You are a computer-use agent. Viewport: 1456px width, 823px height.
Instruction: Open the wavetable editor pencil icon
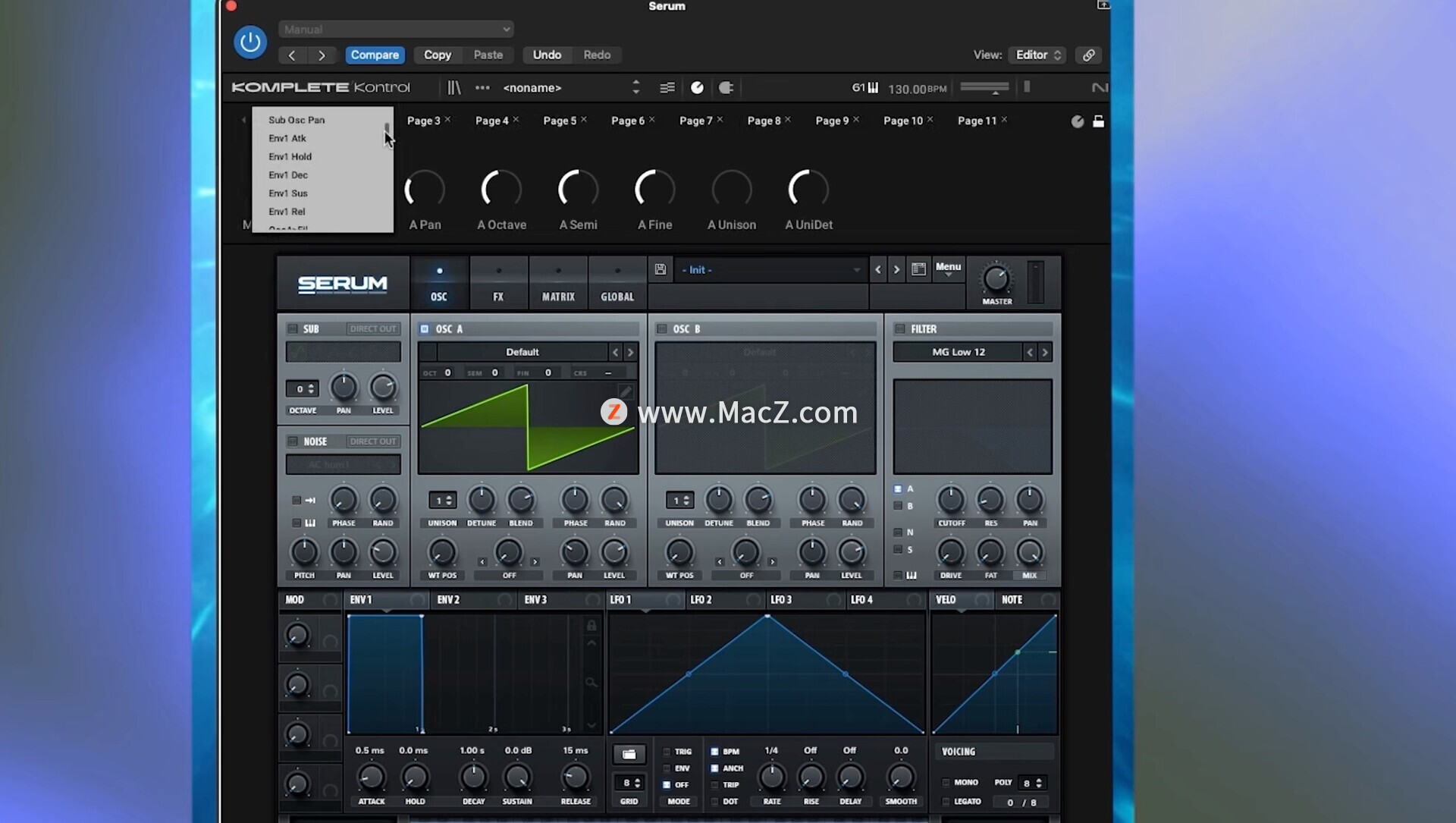point(626,391)
